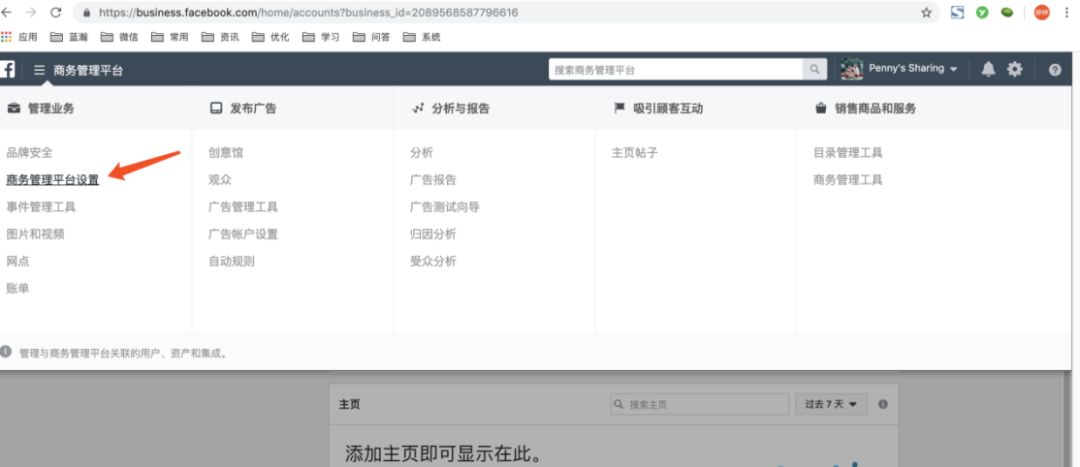Go back to the previous page in the browser
The width and height of the screenshot is (1080, 467).
6,12
